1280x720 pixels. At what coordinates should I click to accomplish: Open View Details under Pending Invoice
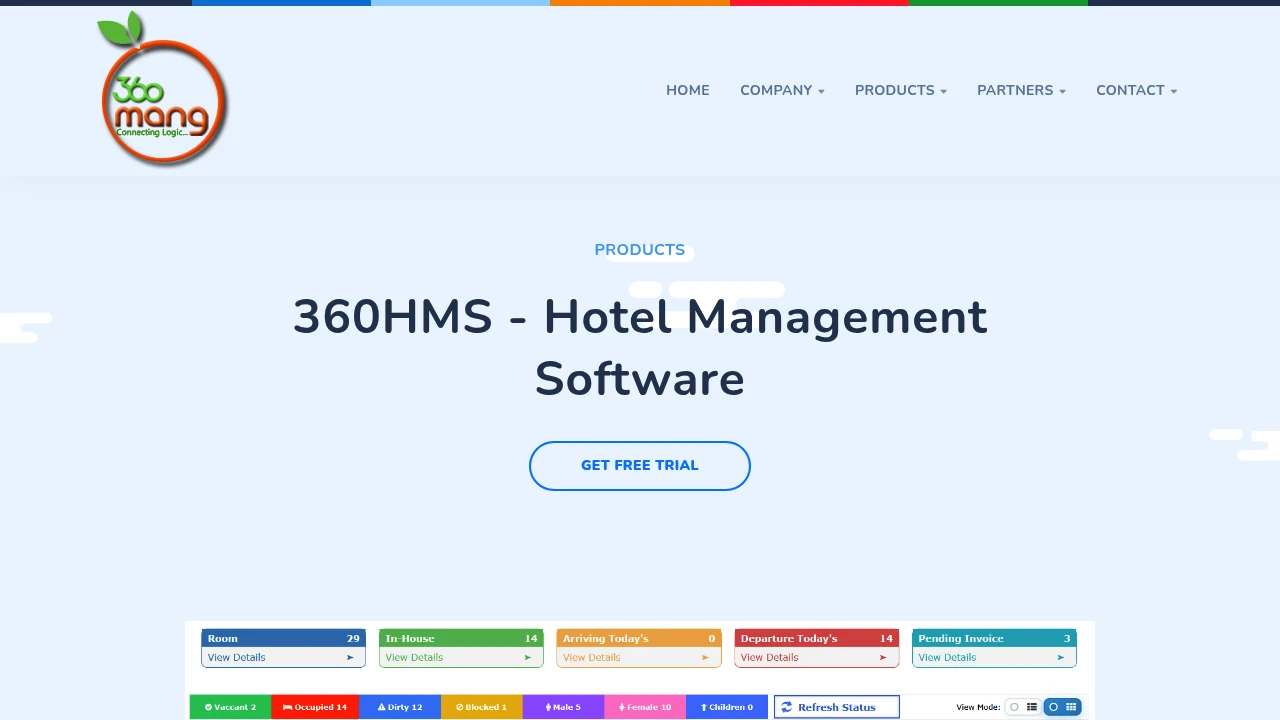946,657
